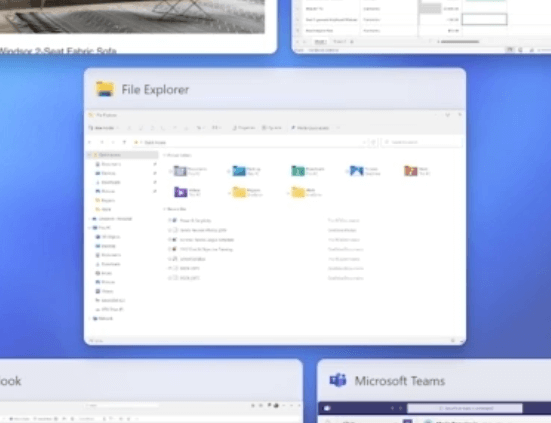Expand the OneDrive - Personal tree node

90,219
